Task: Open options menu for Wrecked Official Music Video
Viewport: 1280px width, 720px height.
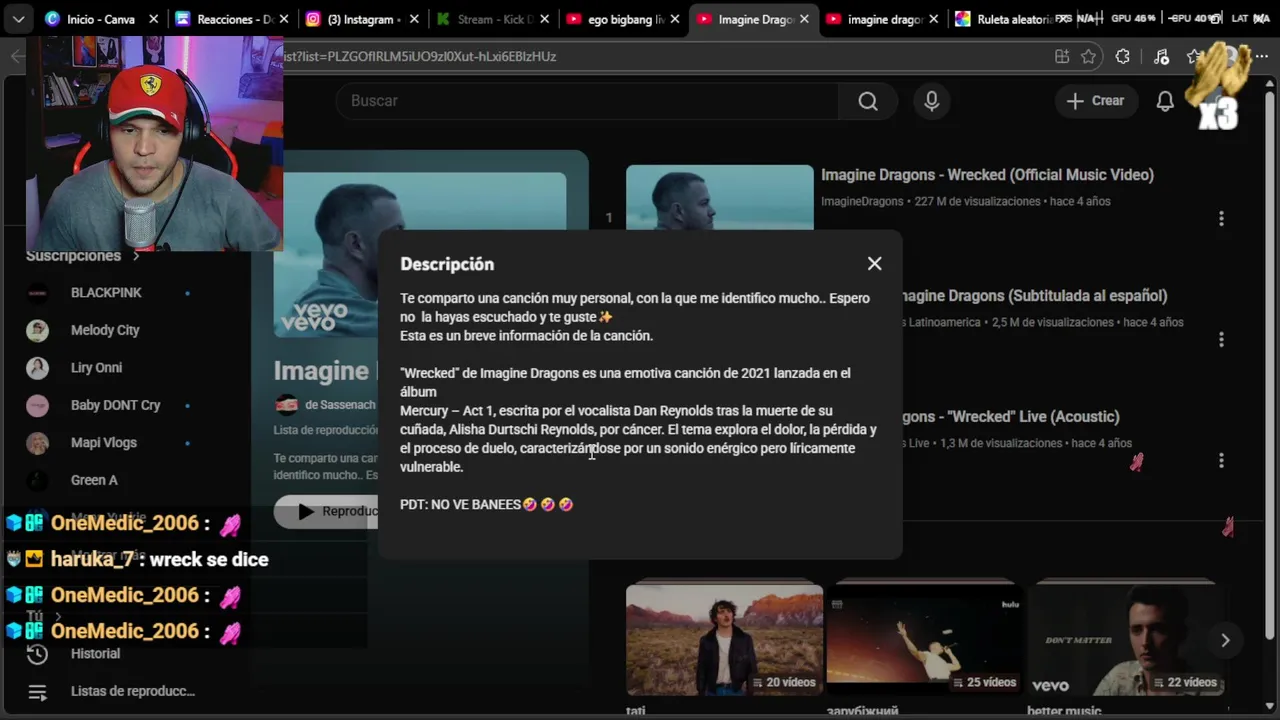Action: 1221,218
